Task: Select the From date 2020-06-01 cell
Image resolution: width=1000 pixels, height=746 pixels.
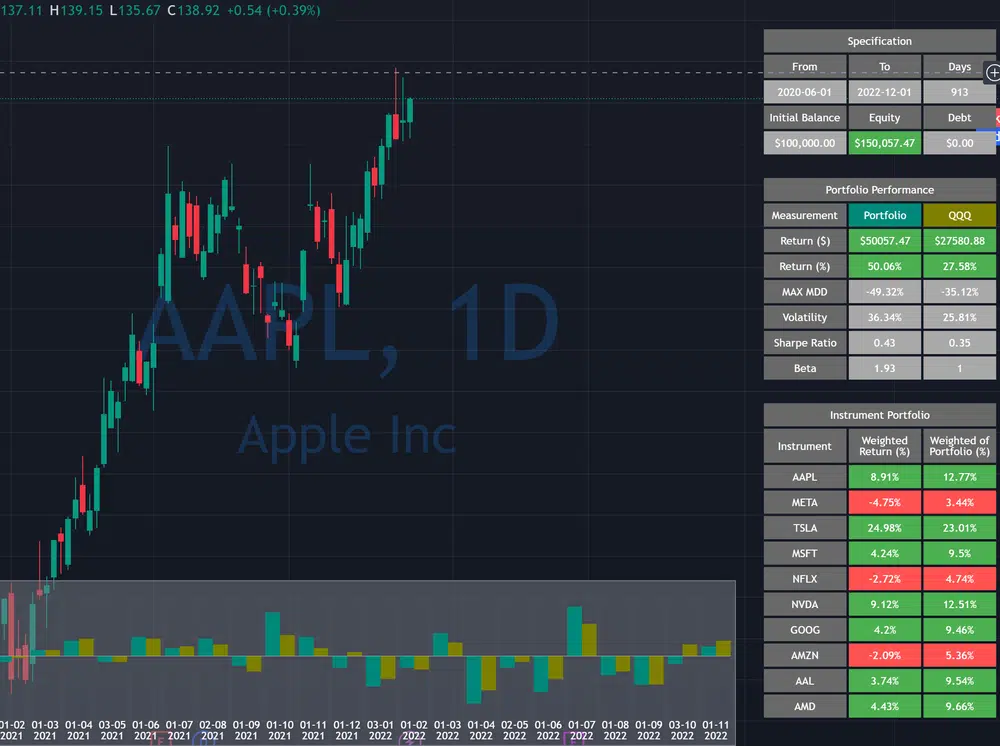Action: coord(804,92)
